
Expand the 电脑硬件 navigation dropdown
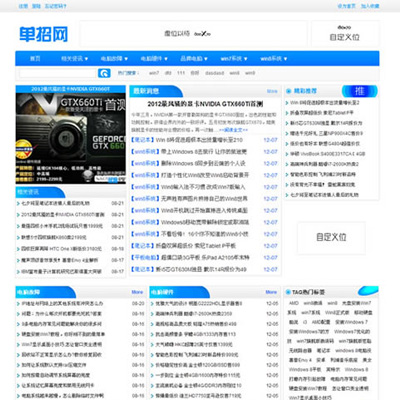click(154, 59)
